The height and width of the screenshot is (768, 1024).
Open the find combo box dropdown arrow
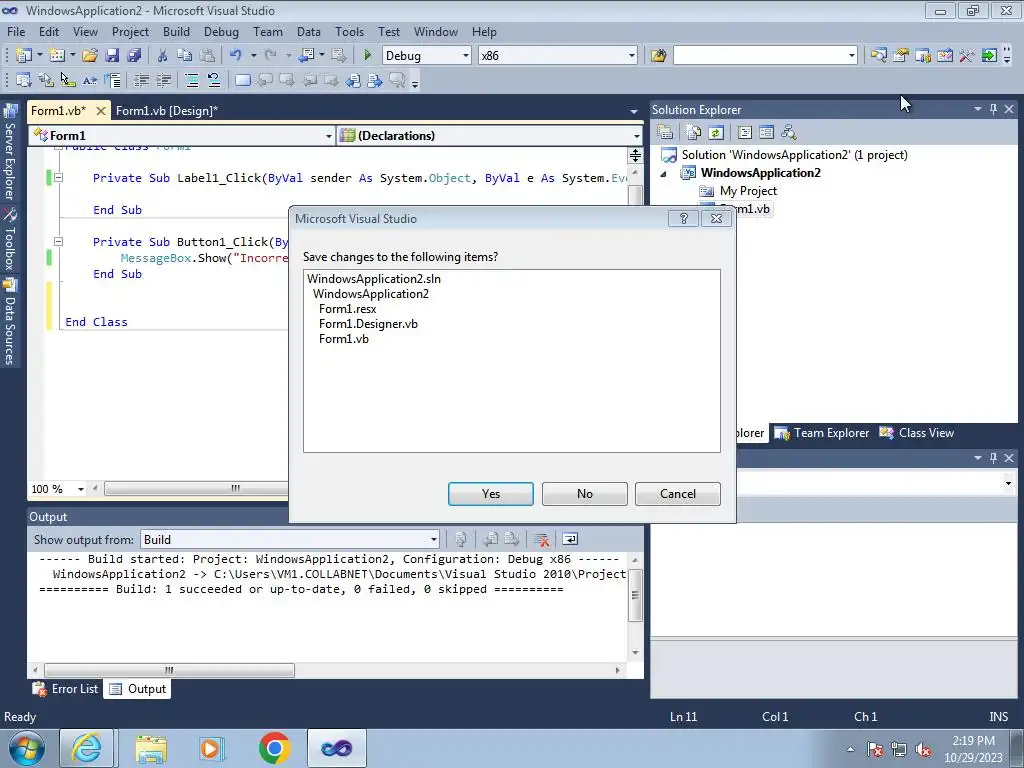pyautogui.click(x=852, y=56)
